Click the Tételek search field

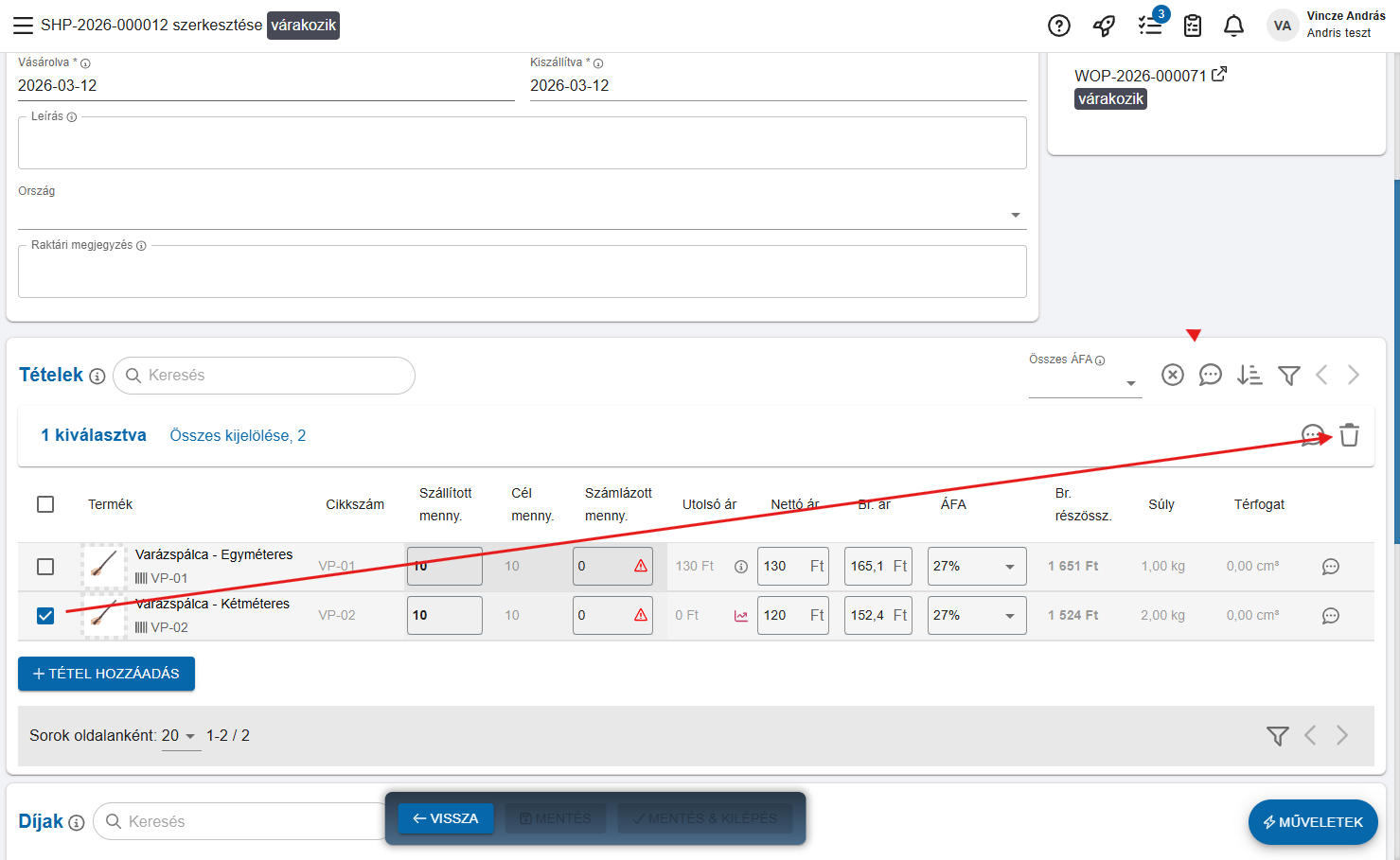[270, 376]
